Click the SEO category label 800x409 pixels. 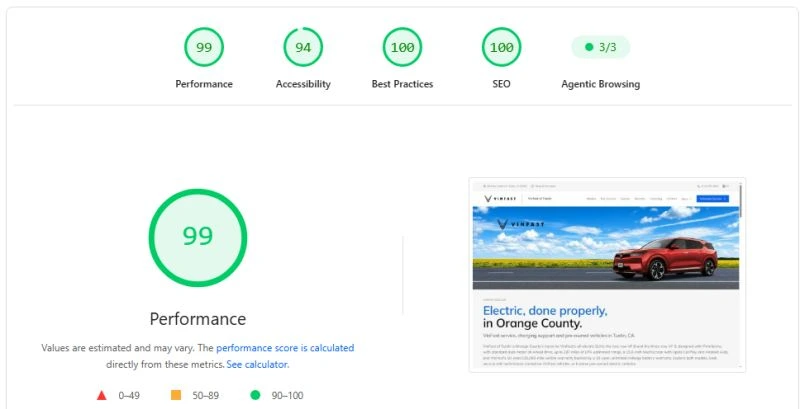501,84
